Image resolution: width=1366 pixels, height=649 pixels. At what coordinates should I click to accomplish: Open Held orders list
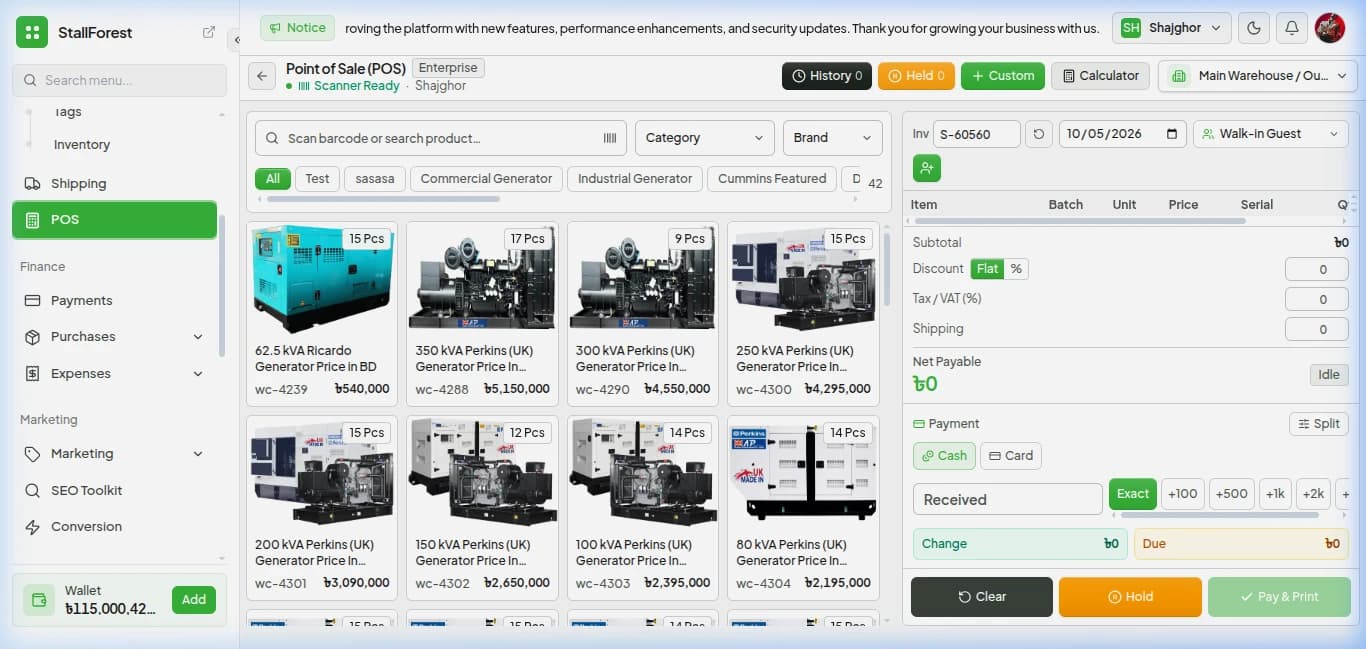point(916,76)
